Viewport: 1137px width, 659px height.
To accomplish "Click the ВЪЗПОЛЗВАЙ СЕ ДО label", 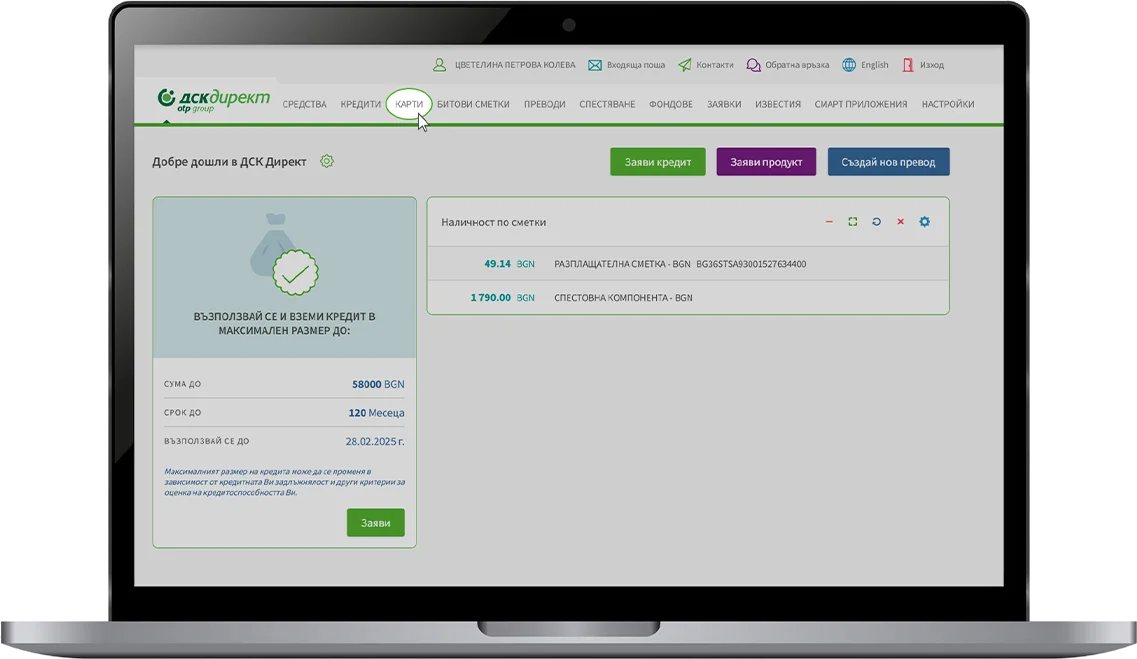I will click(207, 441).
